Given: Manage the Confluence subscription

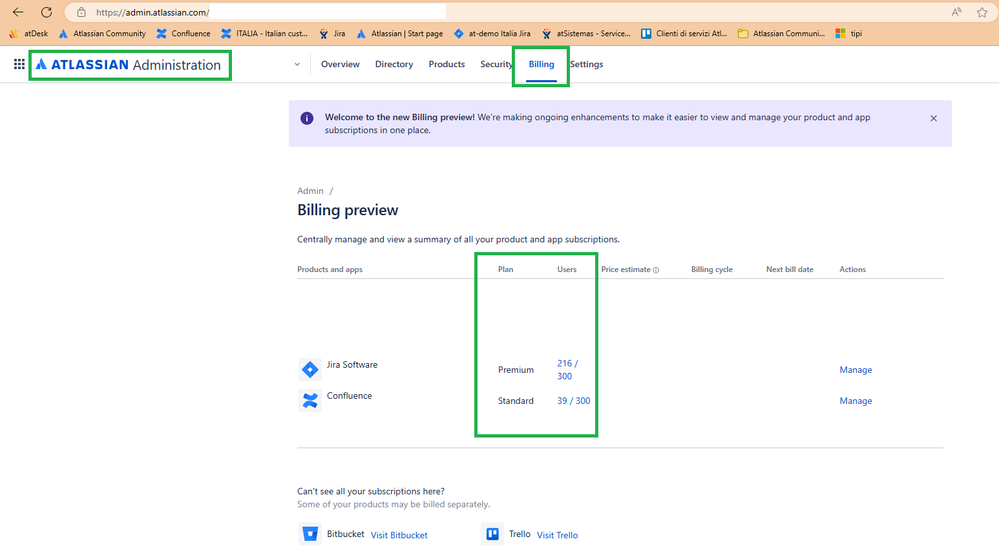Looking at the screenshot, I should pos(856,401).
